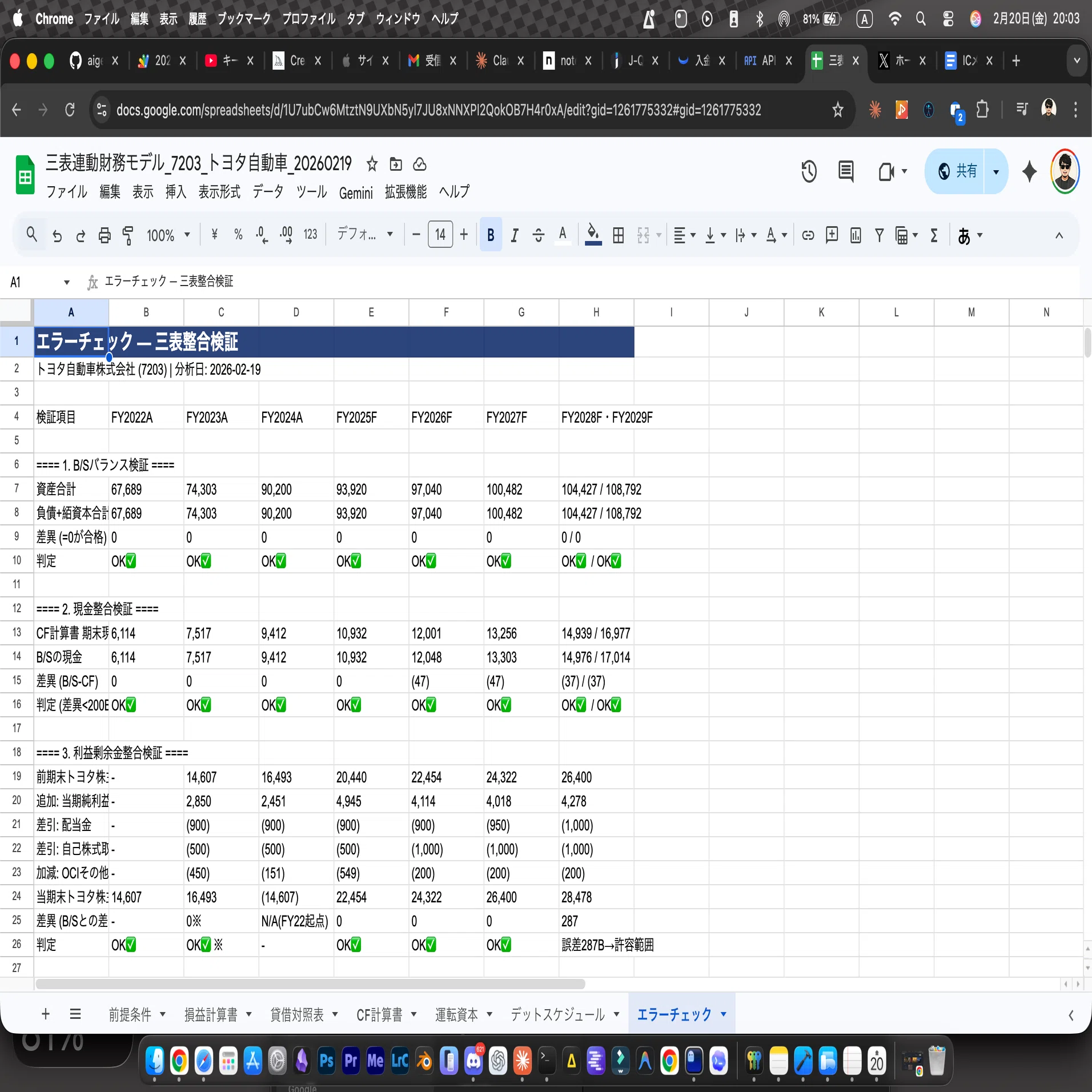This screenshot has width=1092, height=1092.
Task: Open the all sheets list button
Action: 75,1014
